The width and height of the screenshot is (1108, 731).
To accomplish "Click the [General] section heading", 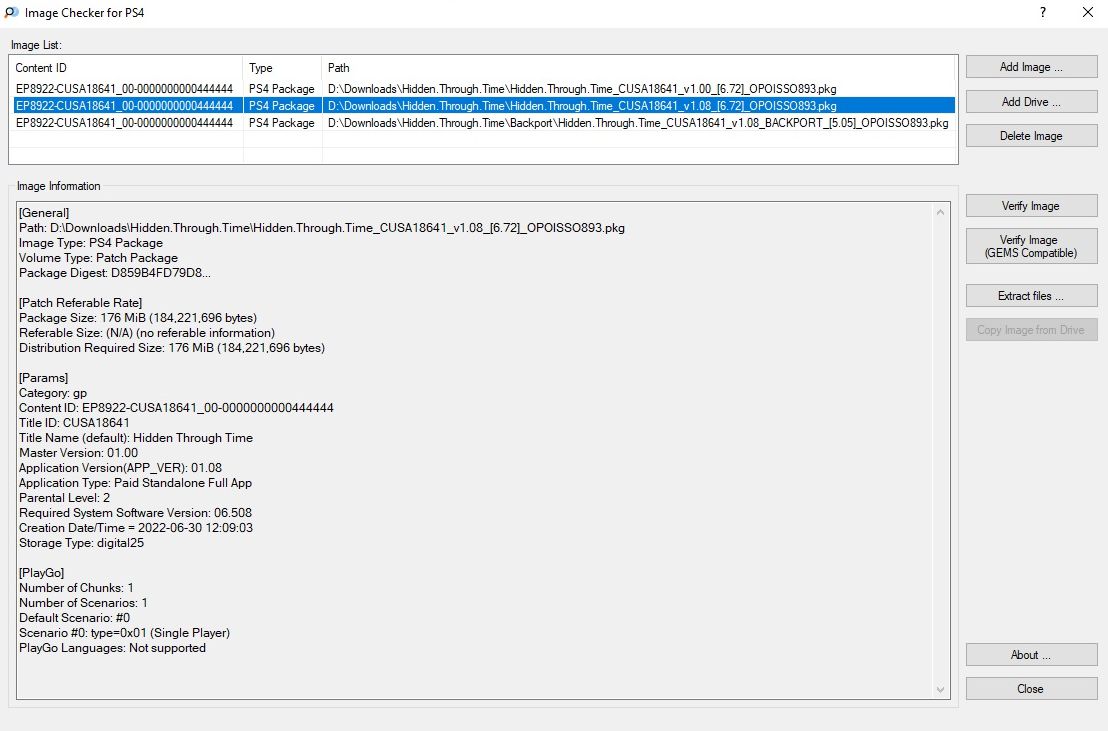I will [44, 213].
